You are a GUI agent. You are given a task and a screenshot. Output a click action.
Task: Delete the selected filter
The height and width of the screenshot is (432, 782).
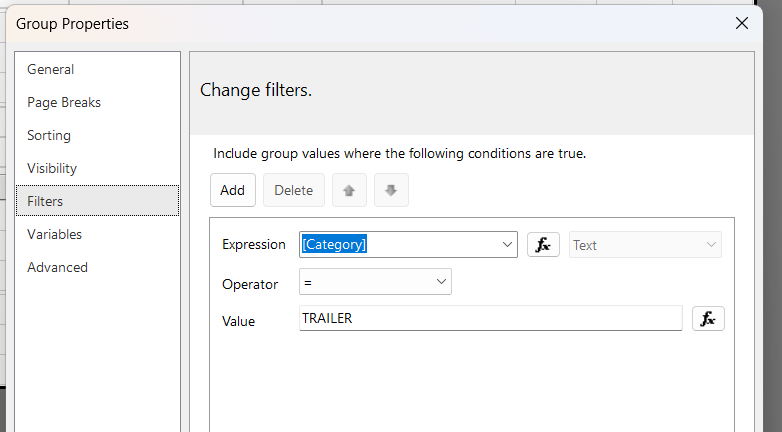point(294,190)
